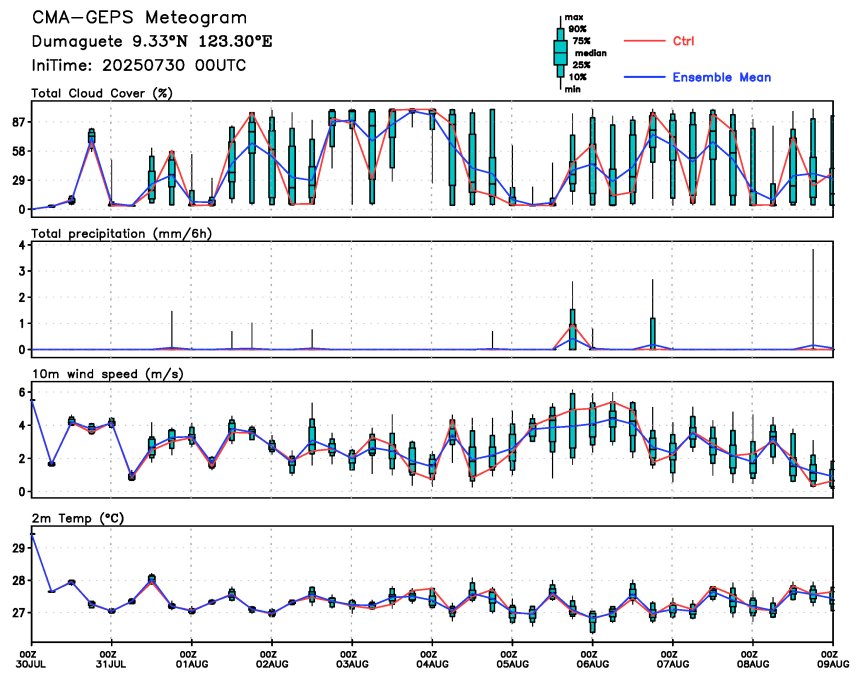Viewport: 860px width, 680px height.
Task: Click the 00Z 06AUG time axis label
Action: coord(592,659)
